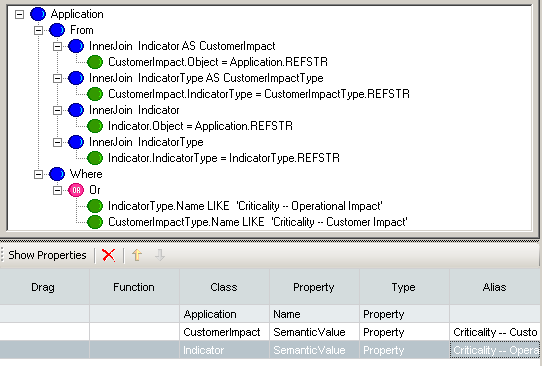
Task: Click blue icon of plain InnerJoin Indicator
Action: (76, 110)
